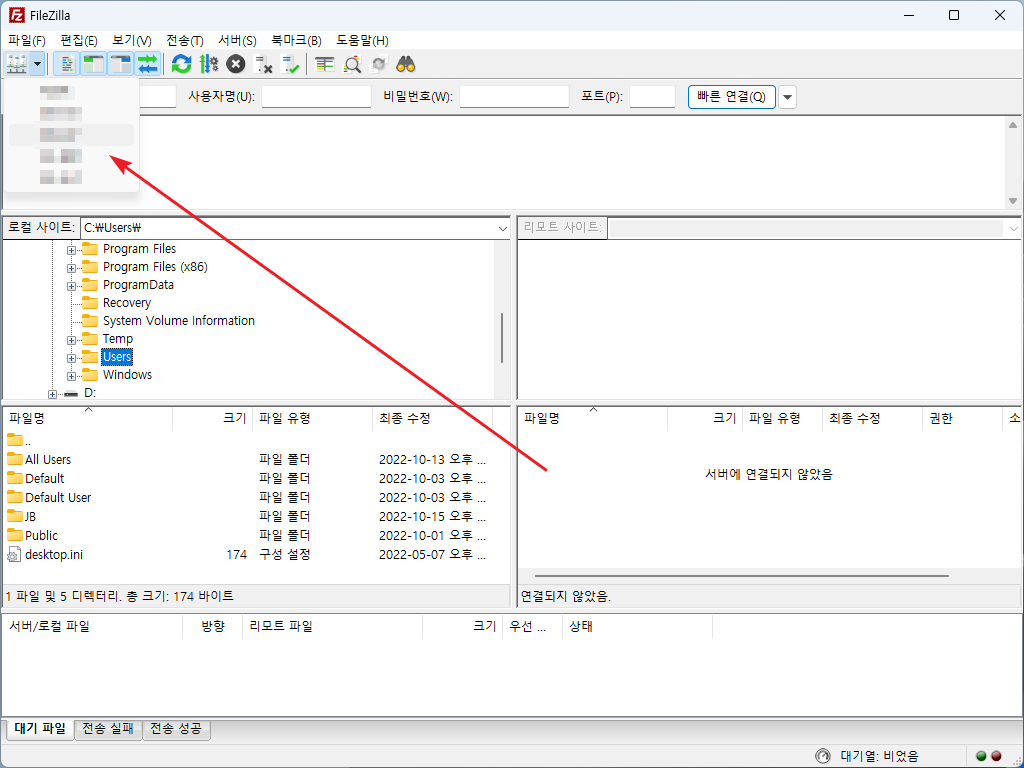1024x768 pixels.
Task: Click the remote file list horizontal scrollbar
Action: point(741,576)
